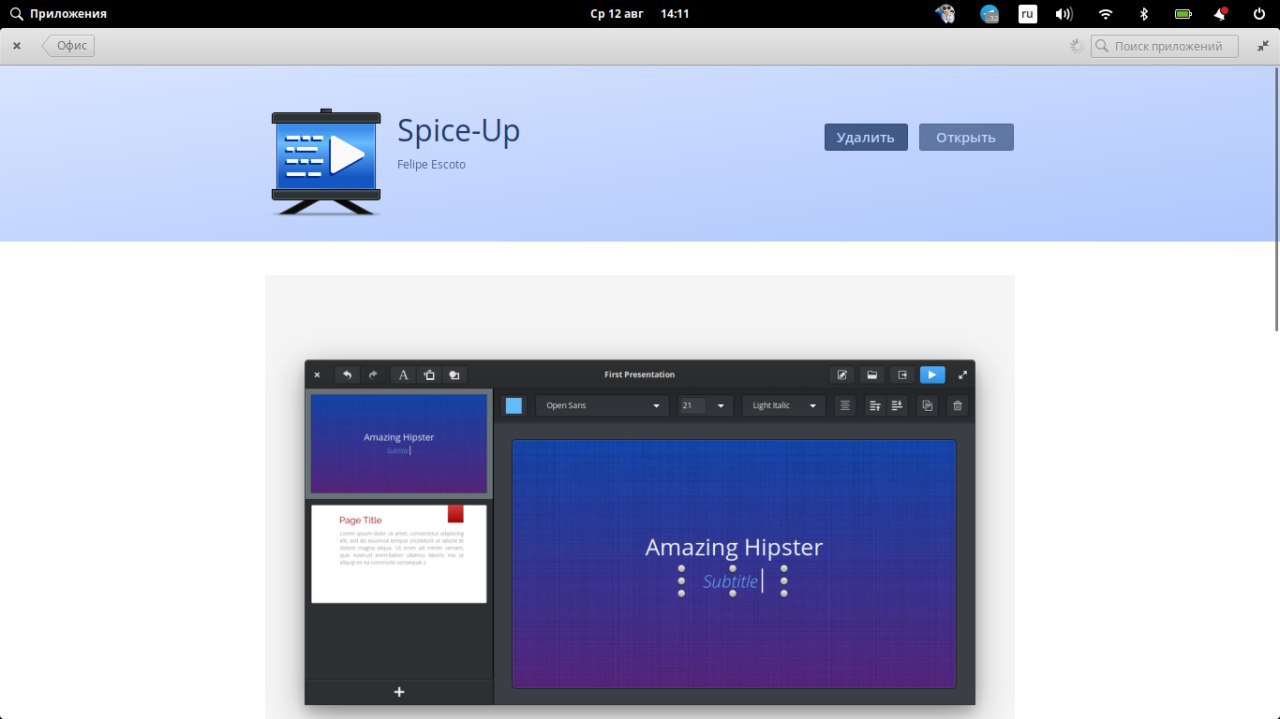The image size is (1280, 719).
Task: Click the open folder icon in preview toolbar
Action: (872, 375)
